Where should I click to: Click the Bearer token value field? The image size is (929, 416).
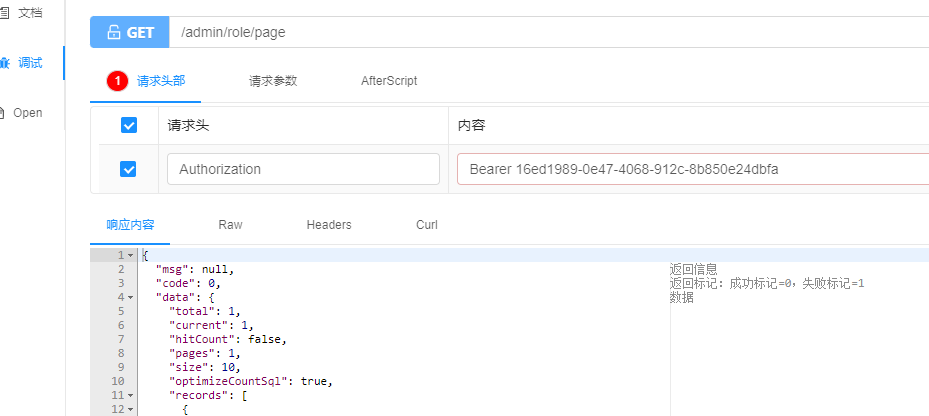point(693,169)
